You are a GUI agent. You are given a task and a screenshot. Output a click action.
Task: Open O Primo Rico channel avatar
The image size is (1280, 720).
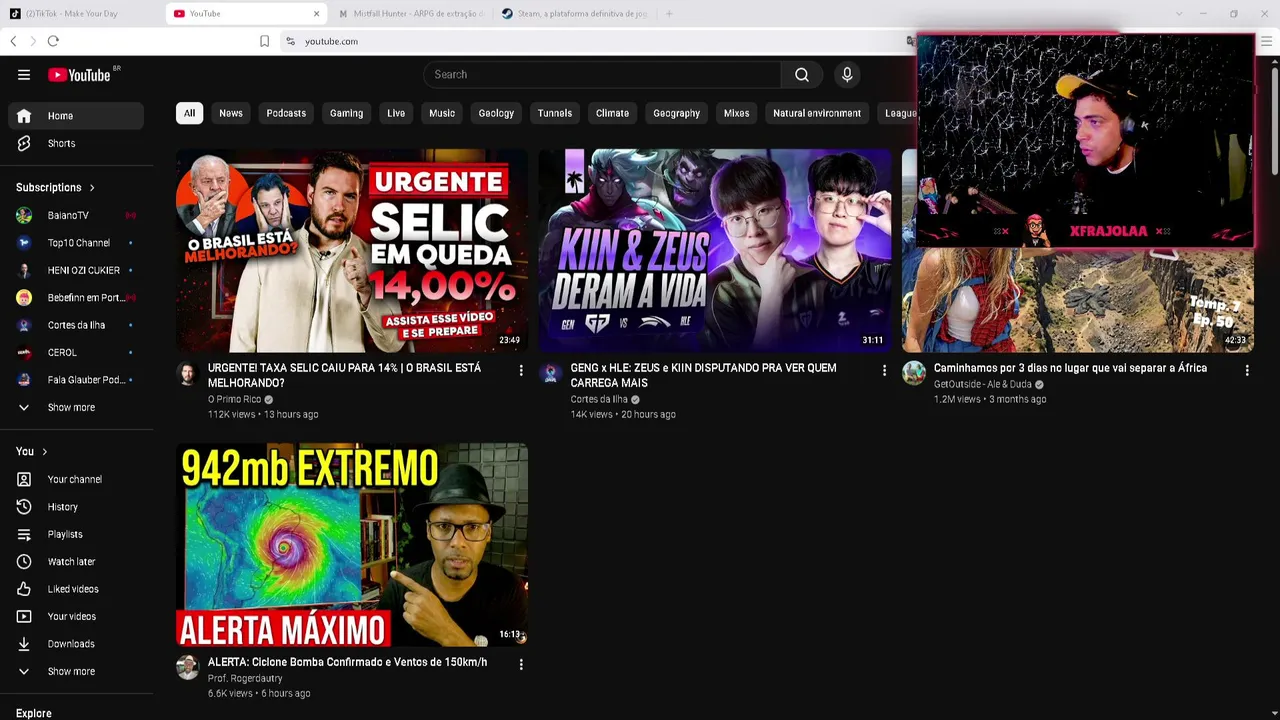[x=187, y=374]
